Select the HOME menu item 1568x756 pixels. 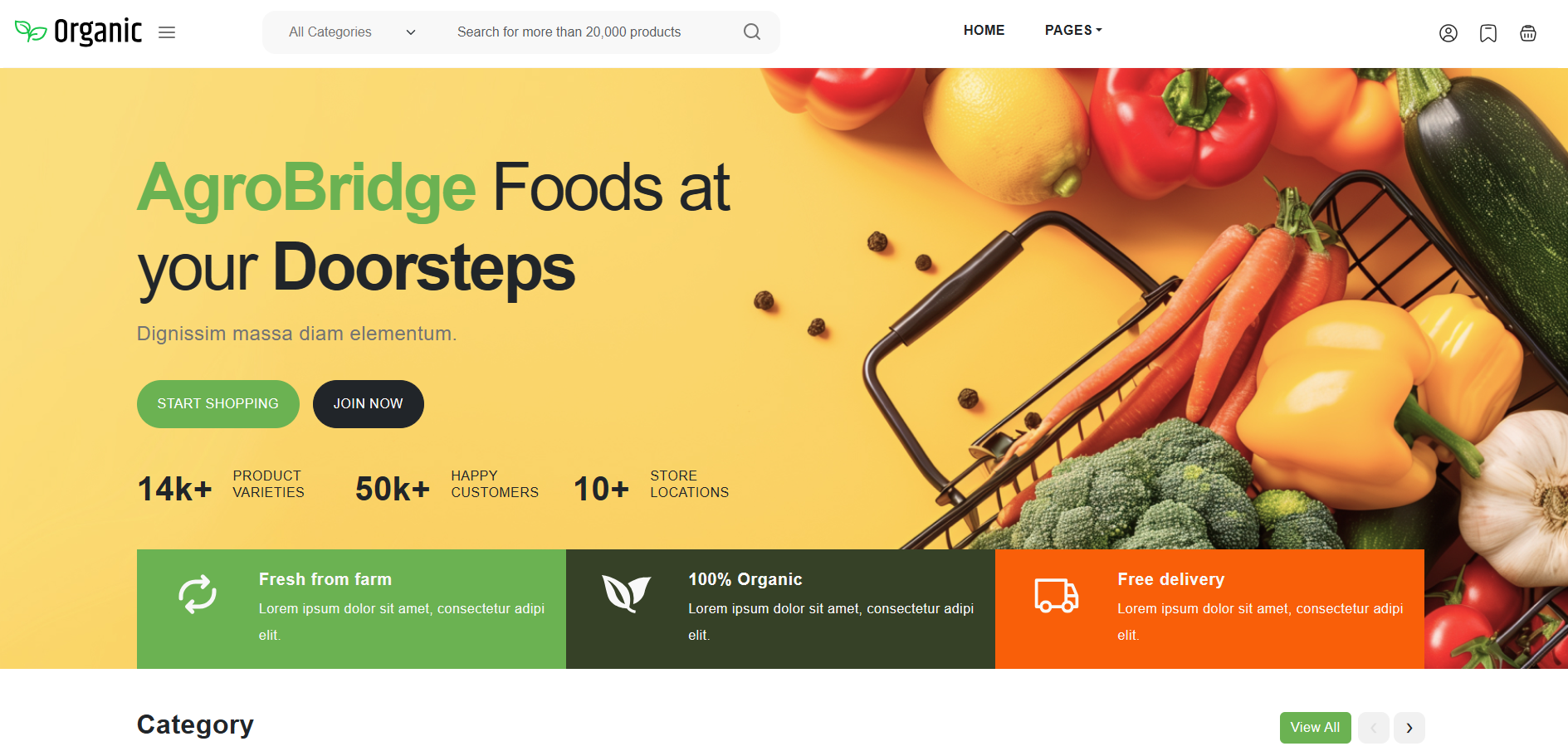[984, 30]
